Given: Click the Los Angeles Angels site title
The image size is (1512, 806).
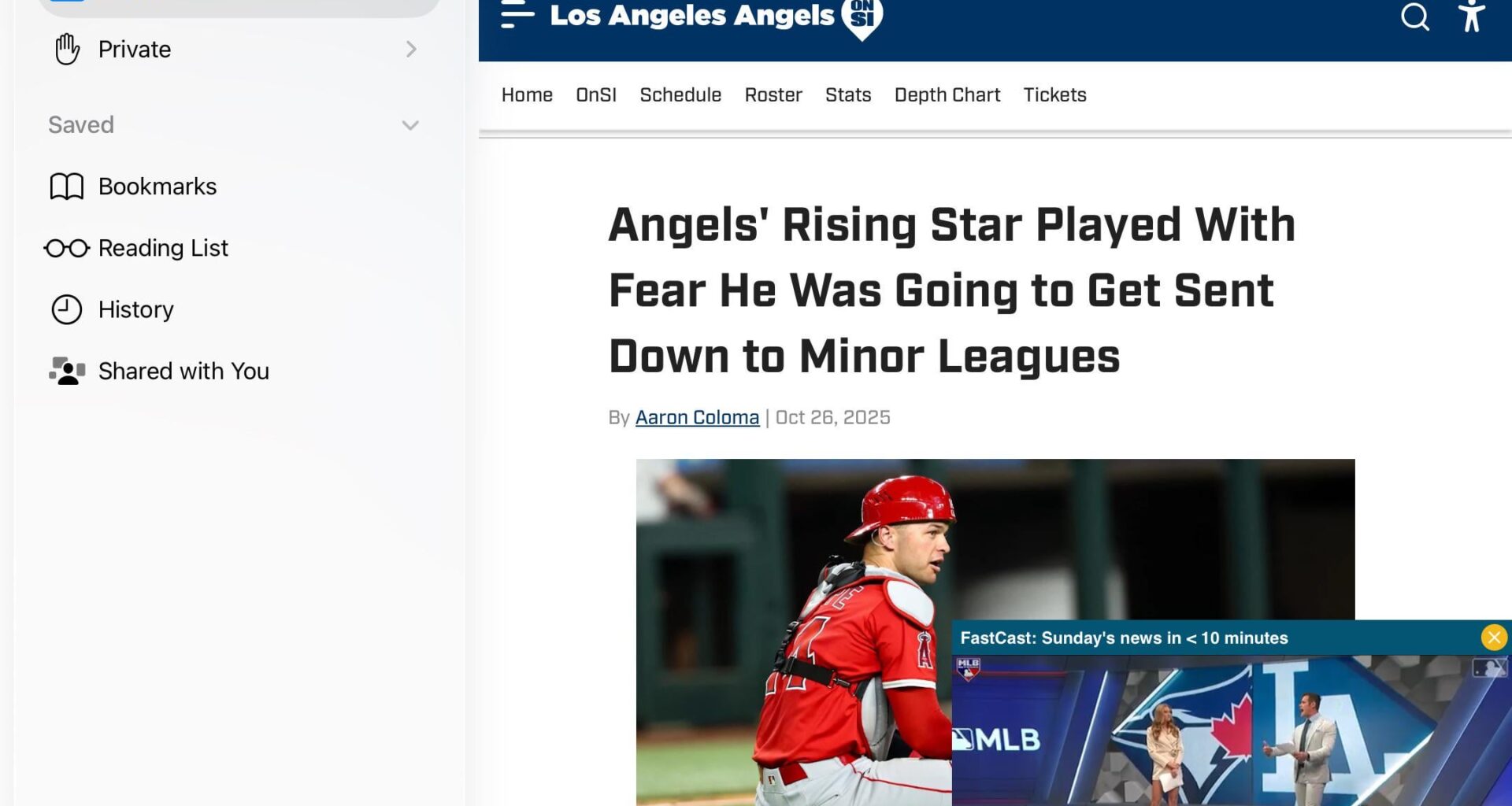Looking at the screenshot, I should 692,15.
